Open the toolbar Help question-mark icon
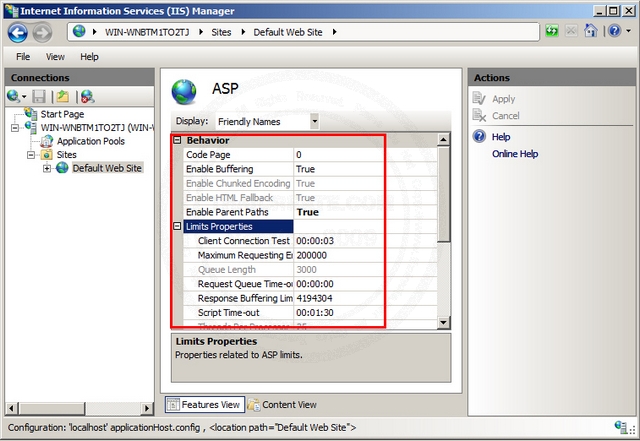 [614, 31]
